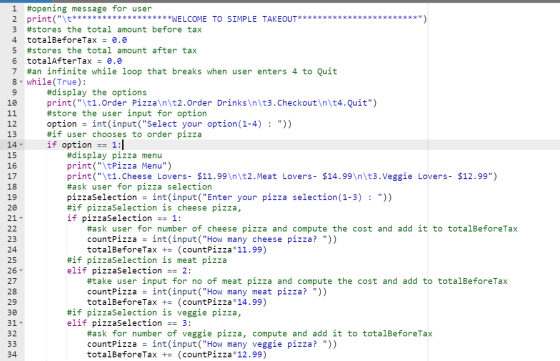Click the 'totalBeforeTax = 0.0' line

(x=77, y=40)
